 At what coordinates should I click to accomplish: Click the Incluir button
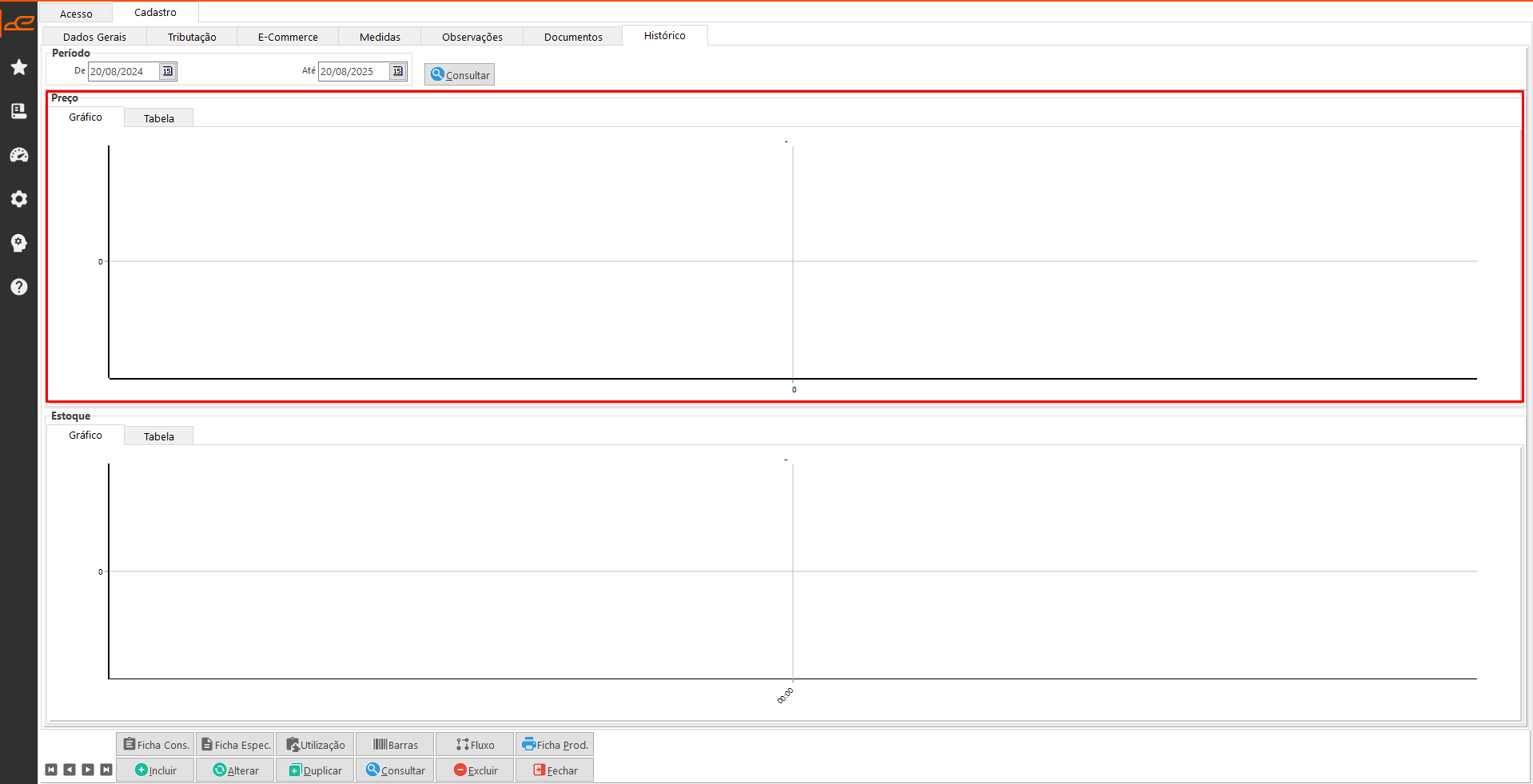[x=156, y=770]
